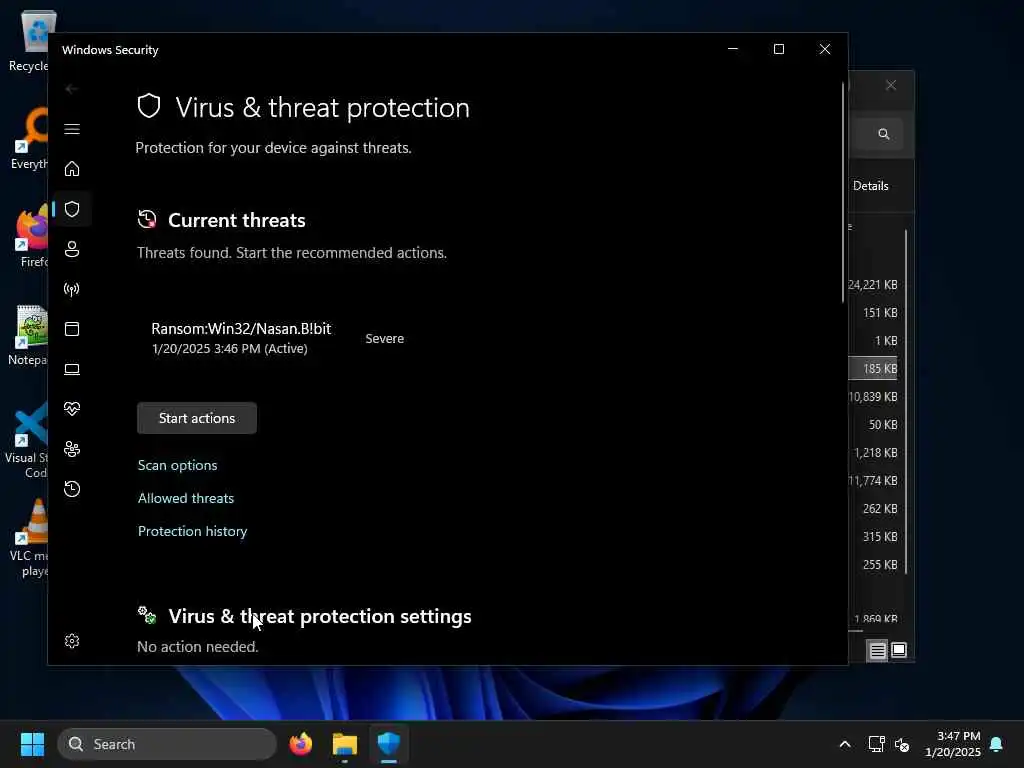Click the taskbar Search box
1024x768 pixels.
click(167, 744)
